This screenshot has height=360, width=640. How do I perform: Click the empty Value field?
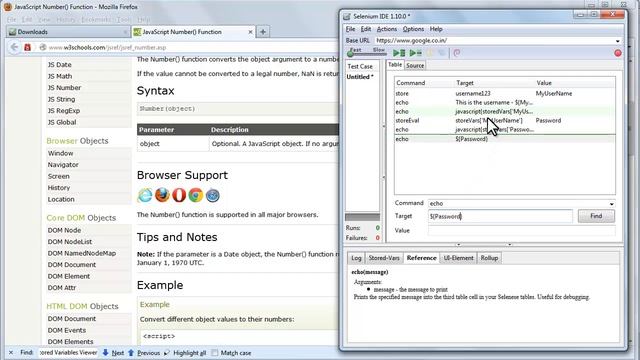pyautogui.click(x=521, y=231)
